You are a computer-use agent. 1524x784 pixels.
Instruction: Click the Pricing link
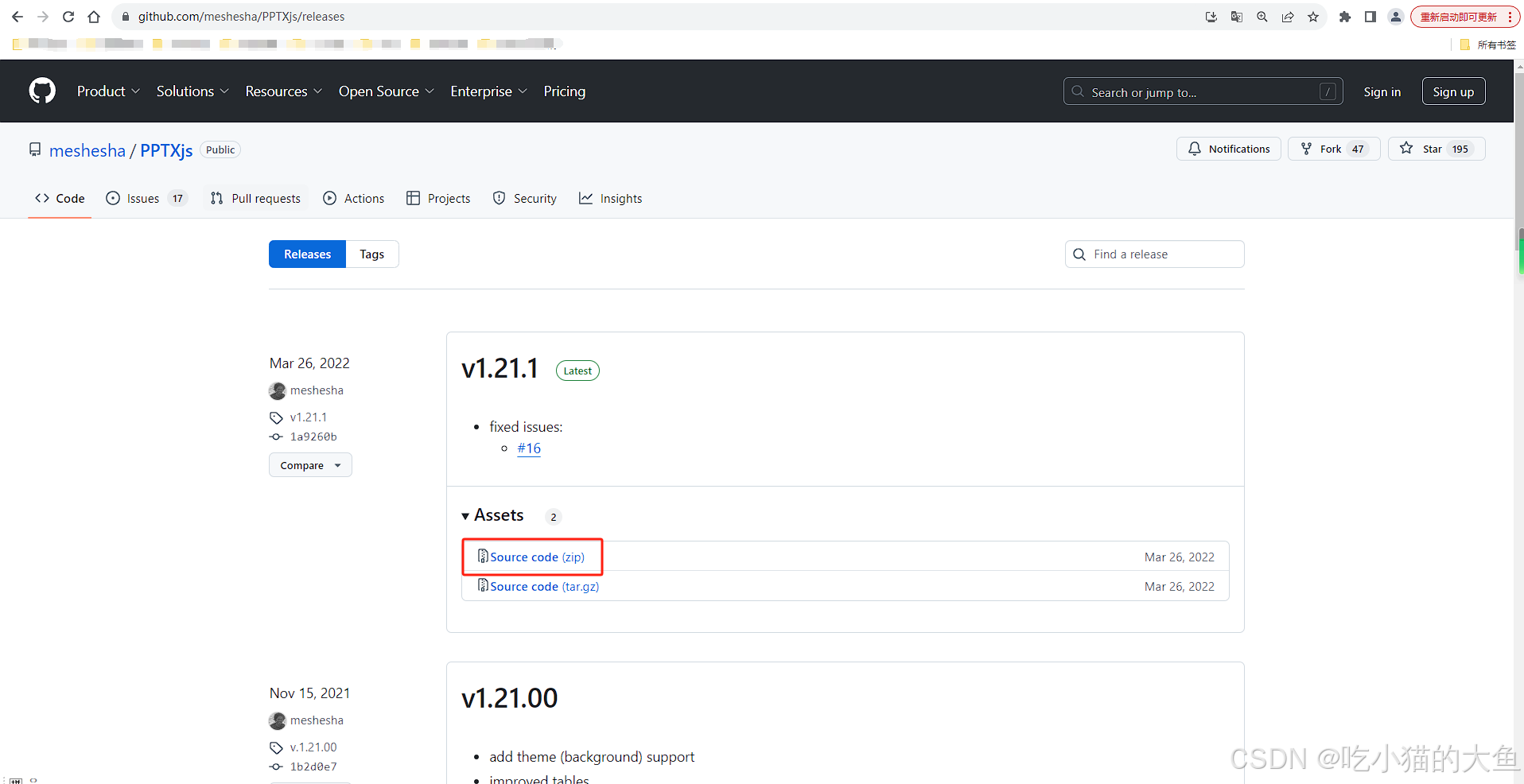[x=565, y=91]
